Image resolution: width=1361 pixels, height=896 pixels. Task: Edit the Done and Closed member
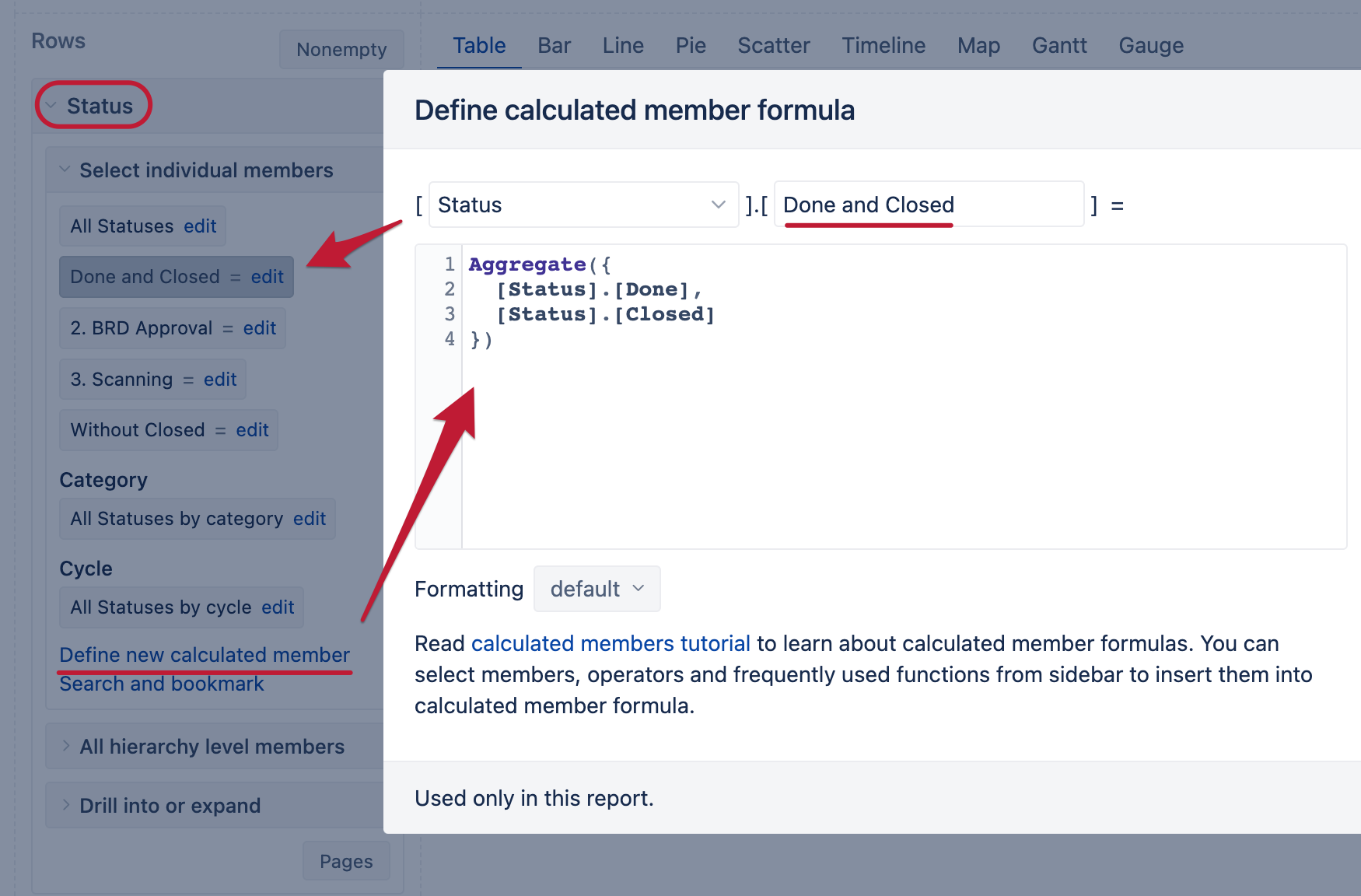click(267, 277)
